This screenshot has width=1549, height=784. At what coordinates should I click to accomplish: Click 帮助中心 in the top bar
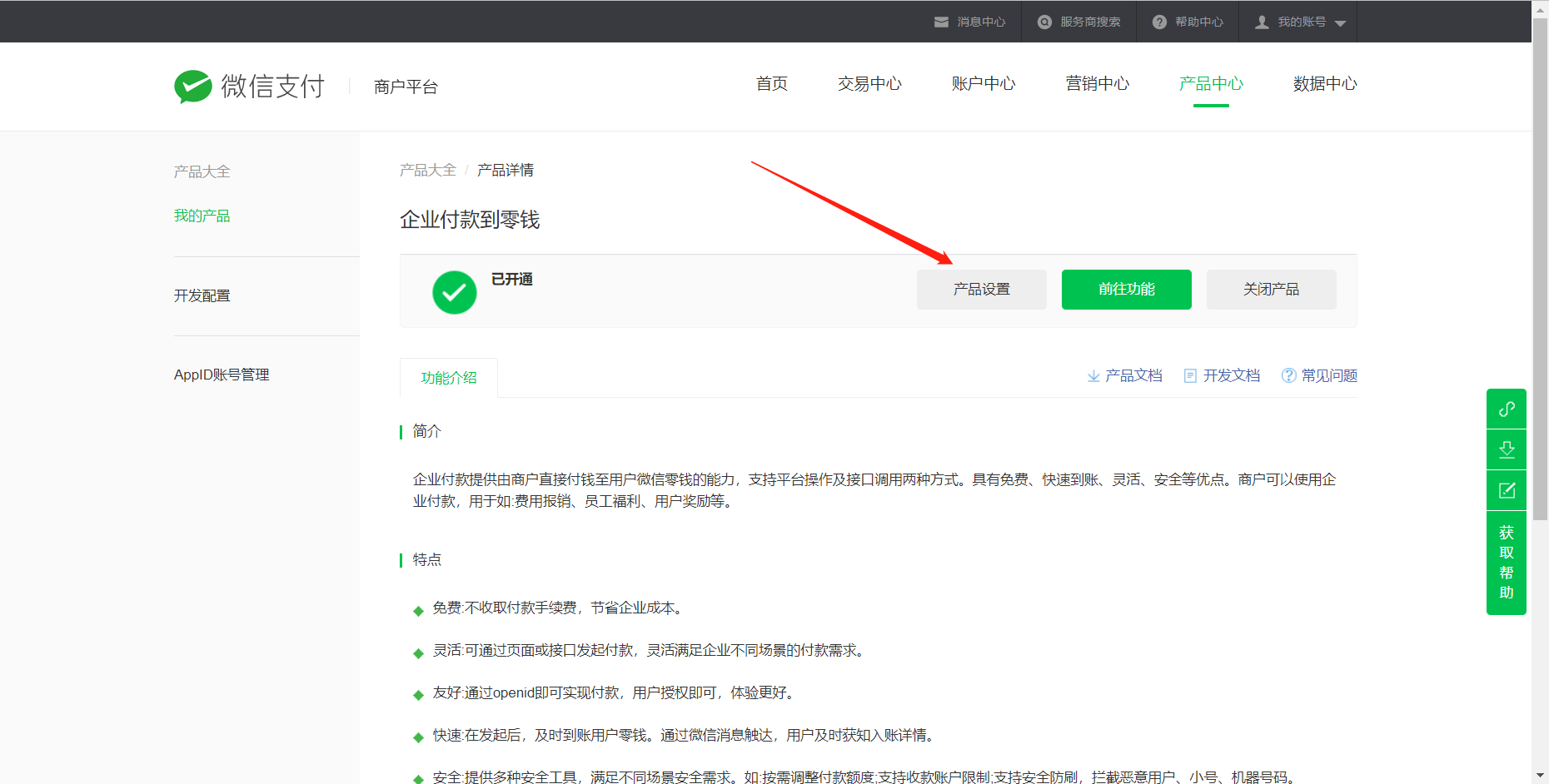coord(1199,22)
